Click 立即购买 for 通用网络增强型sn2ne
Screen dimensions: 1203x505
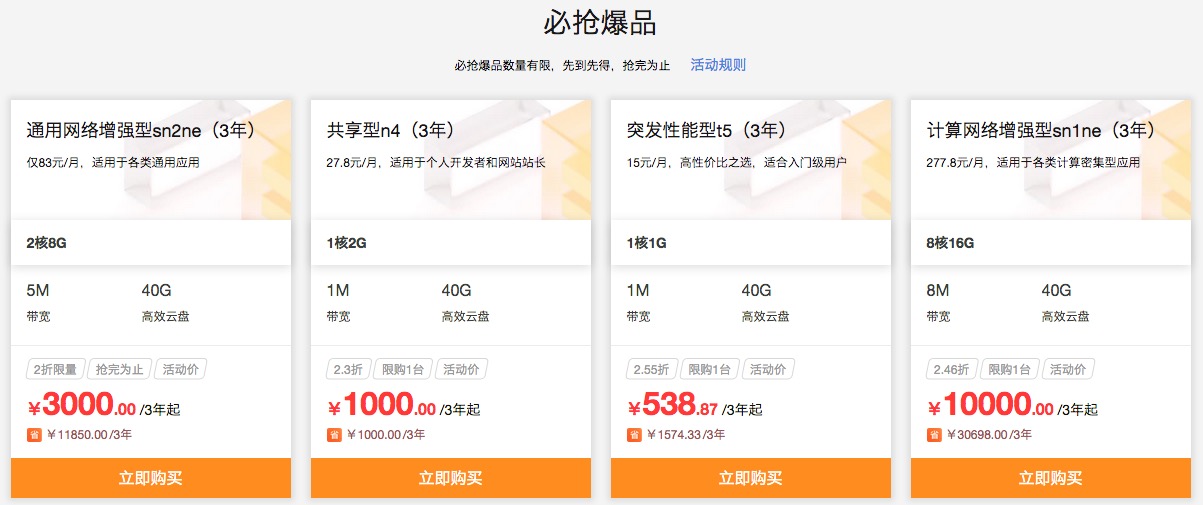pyautogui.click(x=151, y=478)
